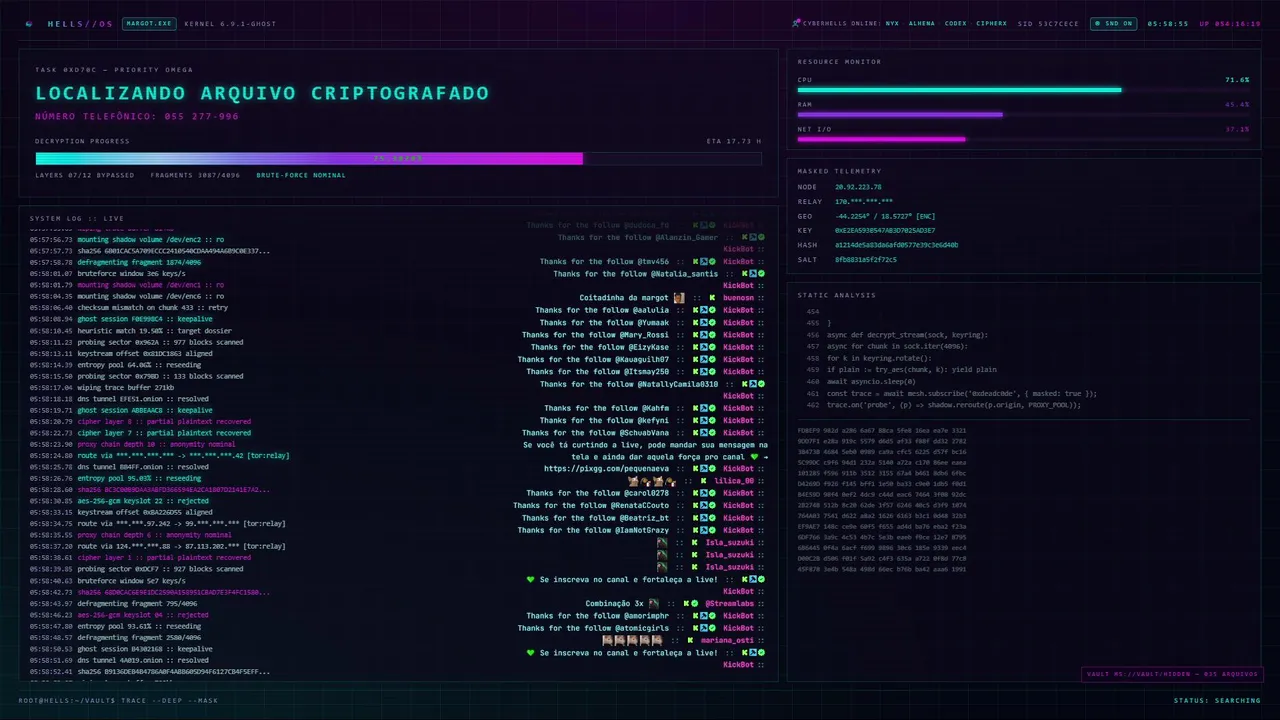Click moderator badge in the @RenataCCouto follow row
The image size is (1280, 720).
click(704, 505)
